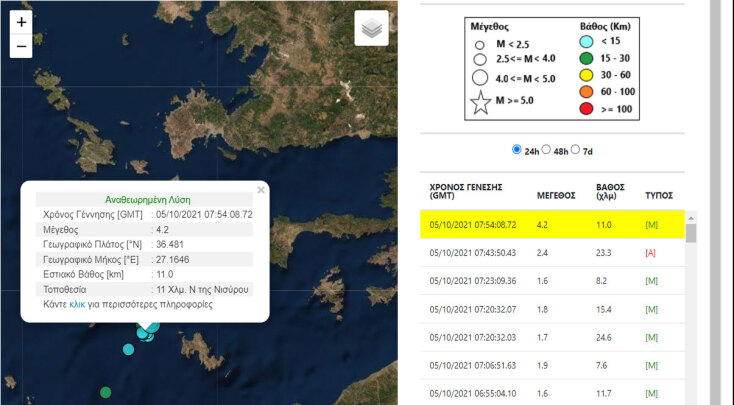Close the earthquake info popup
The image size is (734, 405).
click(261, 189)
